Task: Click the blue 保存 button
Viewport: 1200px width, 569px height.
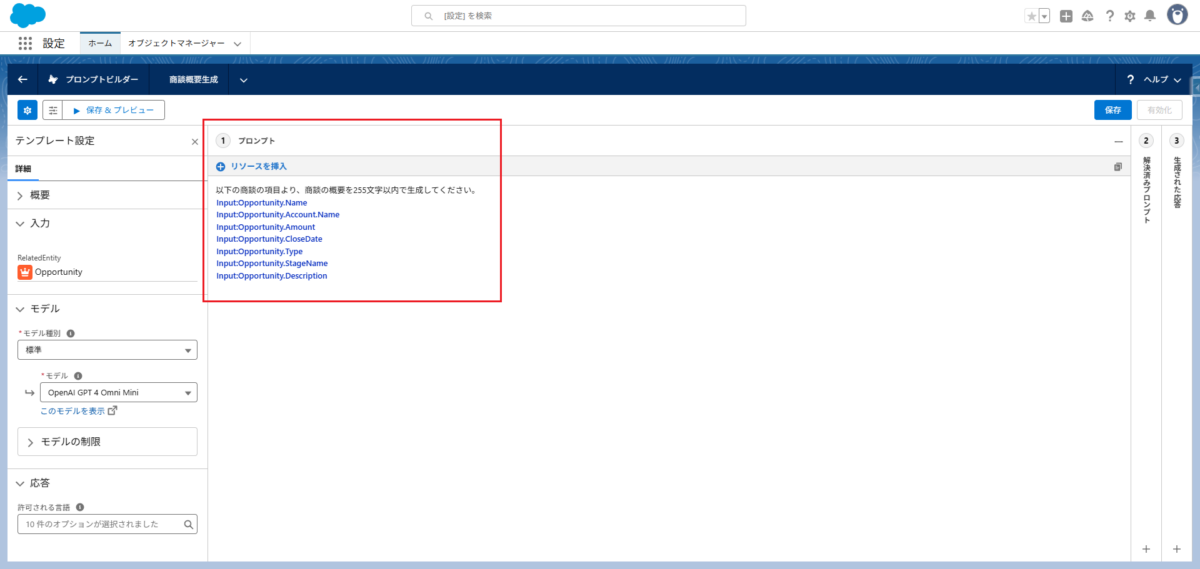Action: (1112, 110)
